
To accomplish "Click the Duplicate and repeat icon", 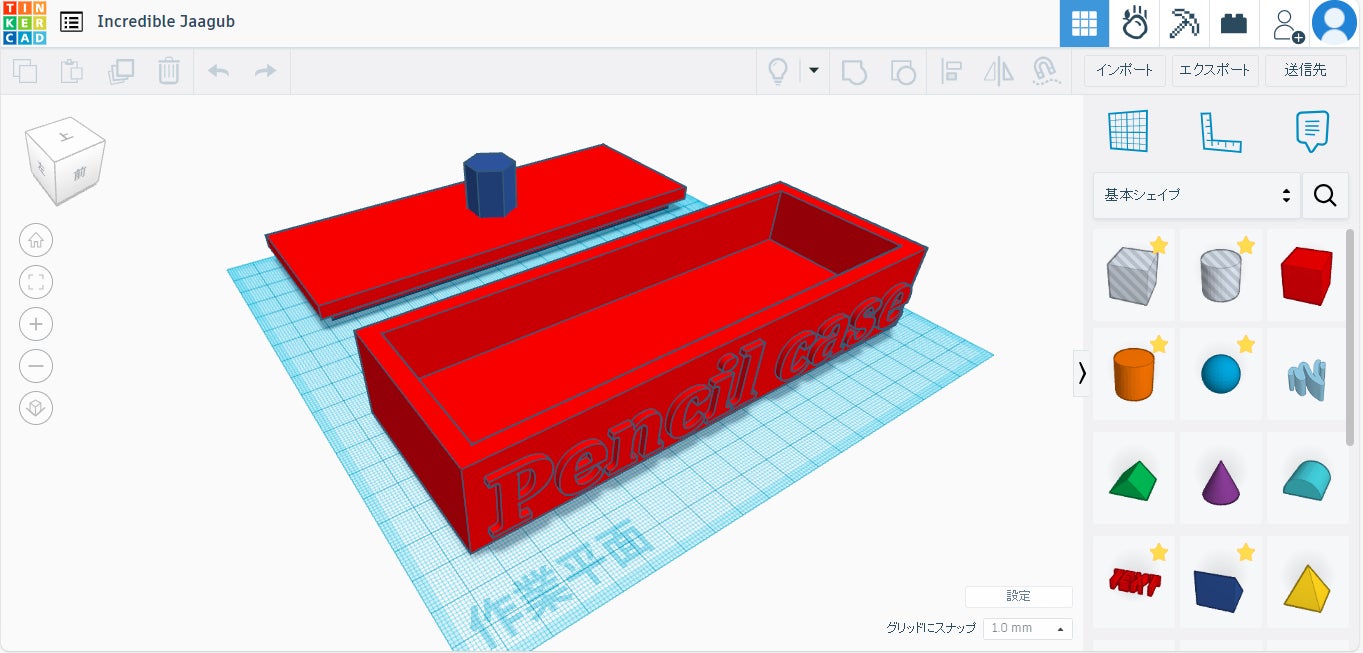I will click(121, 71).
